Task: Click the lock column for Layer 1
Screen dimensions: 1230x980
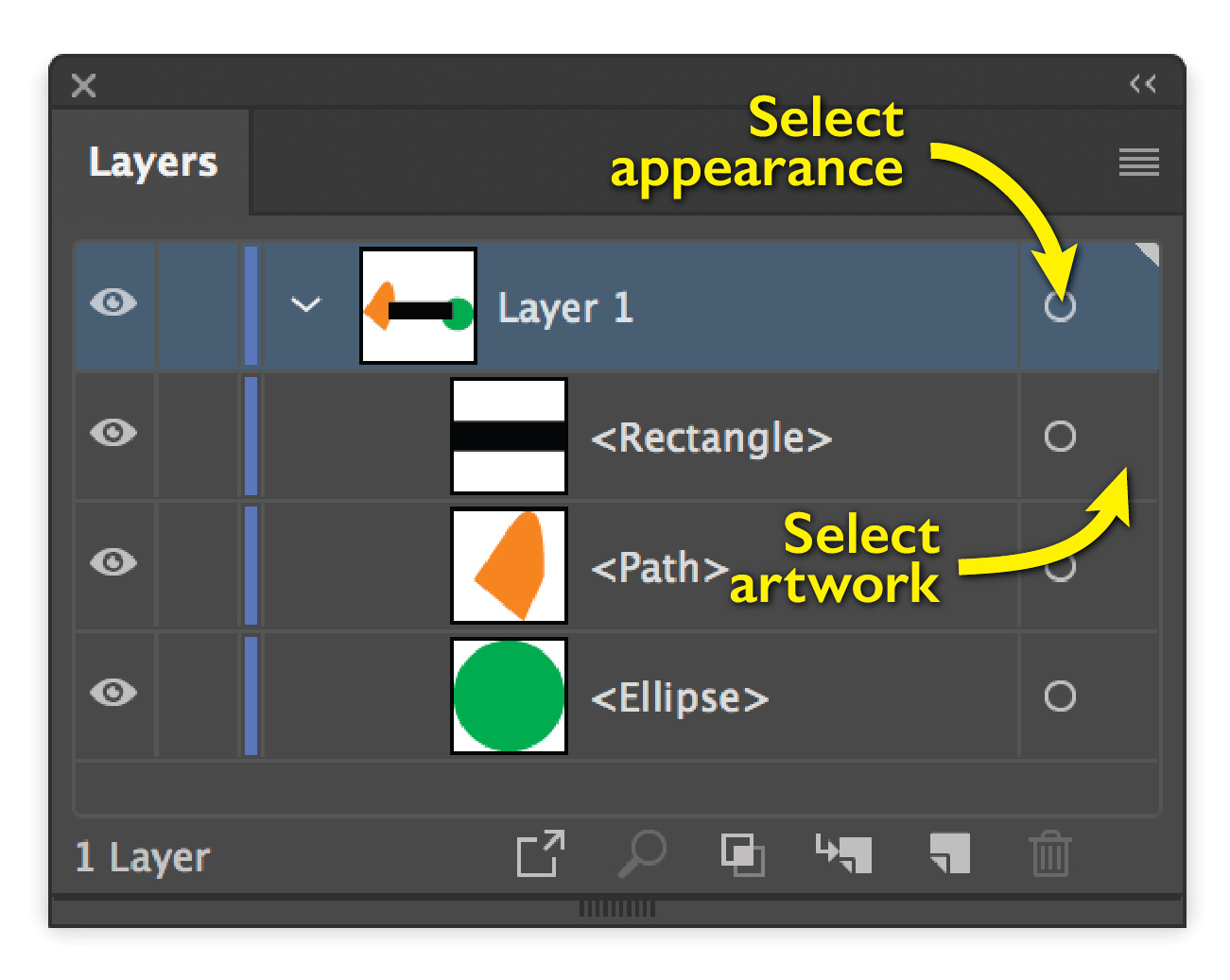Action: point(198,305)
